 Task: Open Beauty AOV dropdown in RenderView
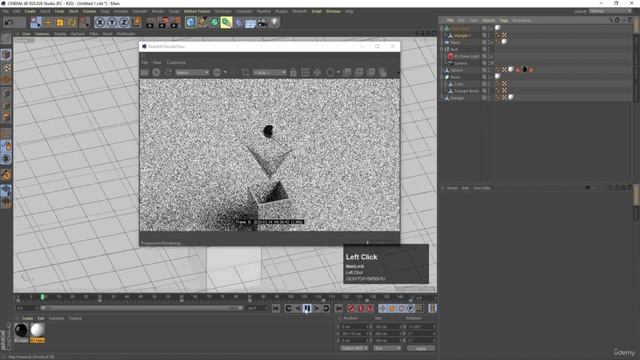click(192, 73)
